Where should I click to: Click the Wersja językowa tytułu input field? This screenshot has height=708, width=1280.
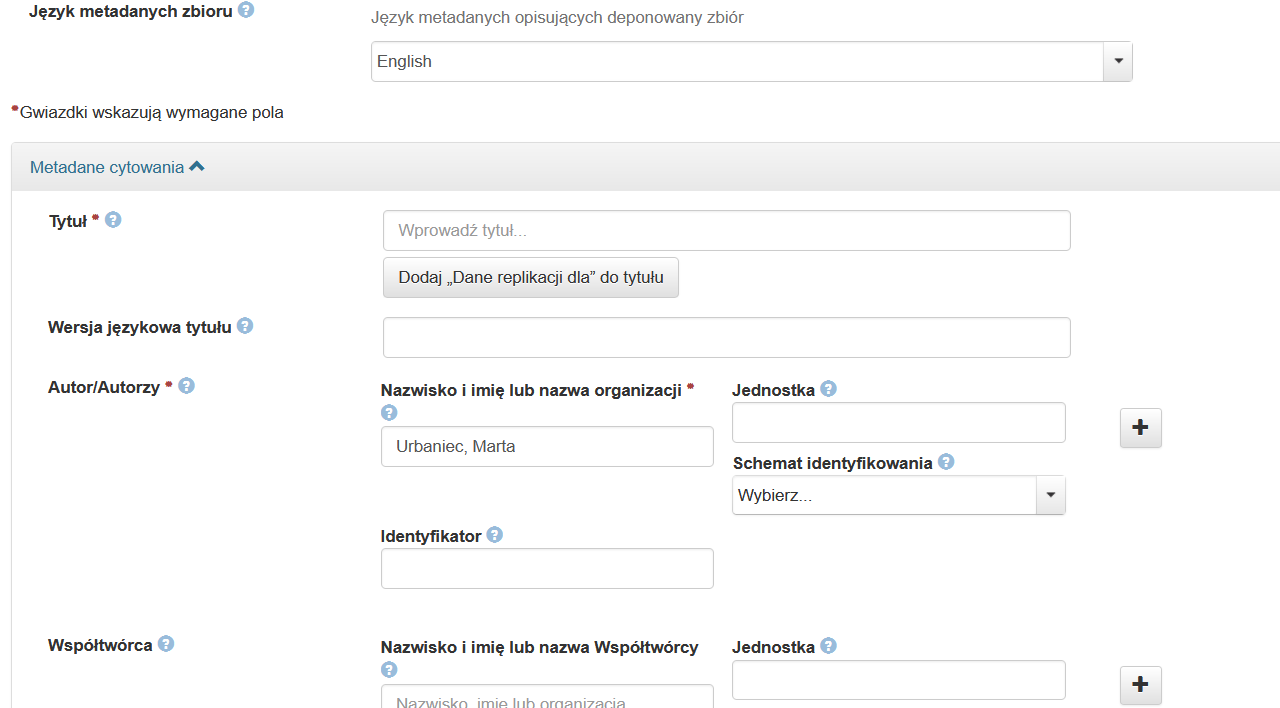[x=727, y=337]
